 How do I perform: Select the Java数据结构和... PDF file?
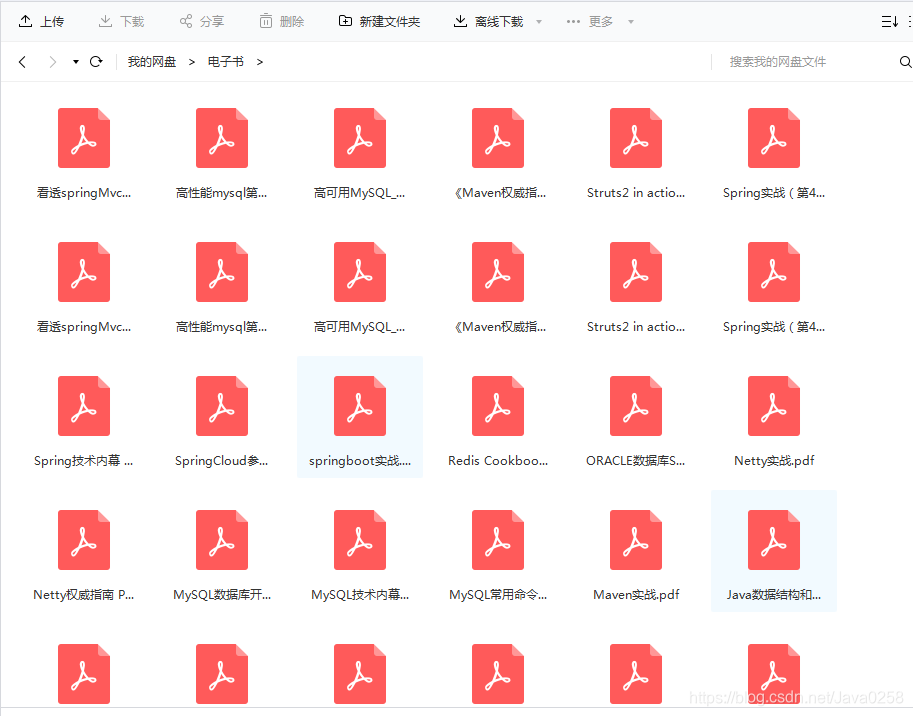coord(774,551)
